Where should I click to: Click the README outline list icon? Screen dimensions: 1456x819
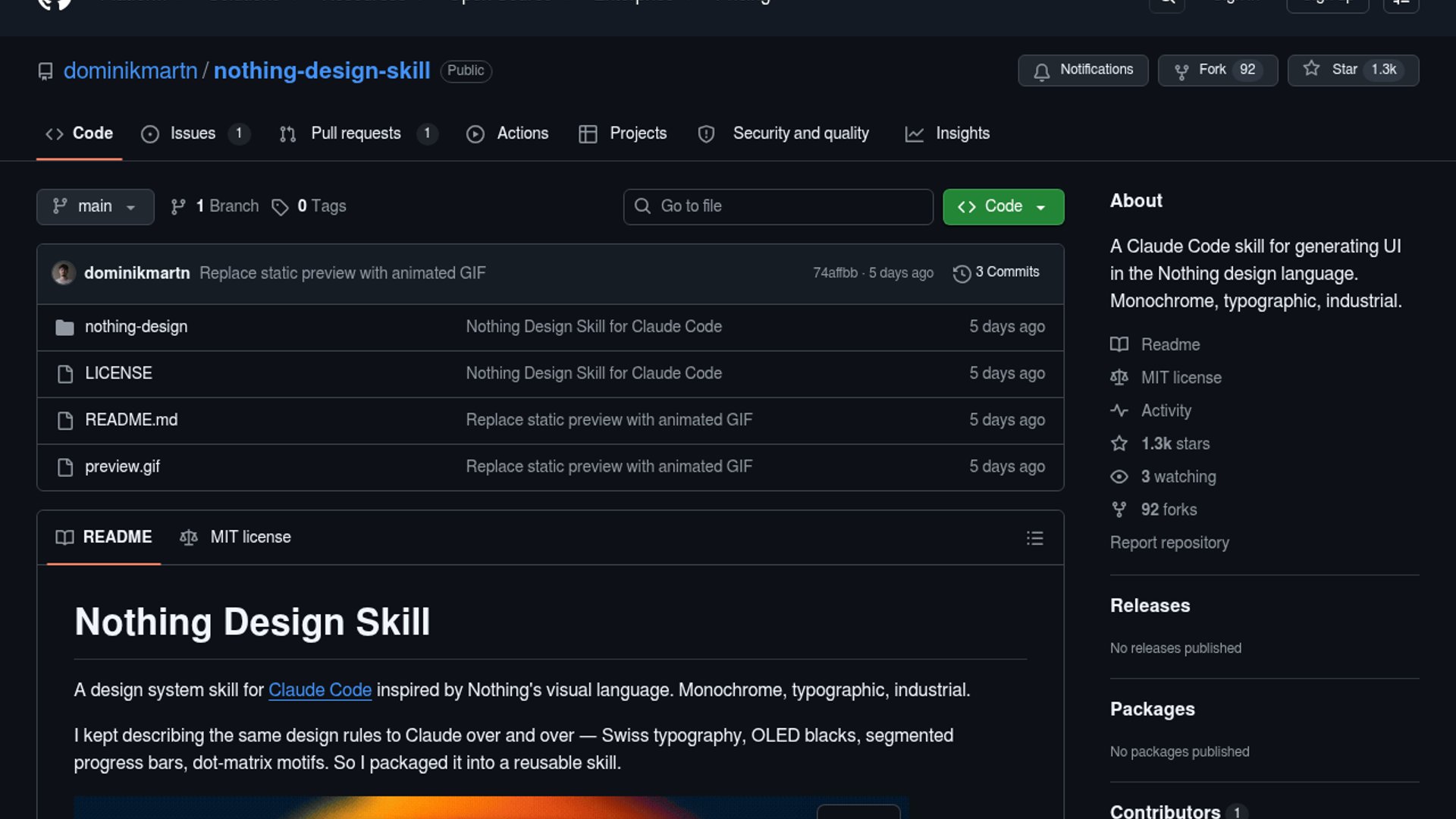pos(1034,538)
